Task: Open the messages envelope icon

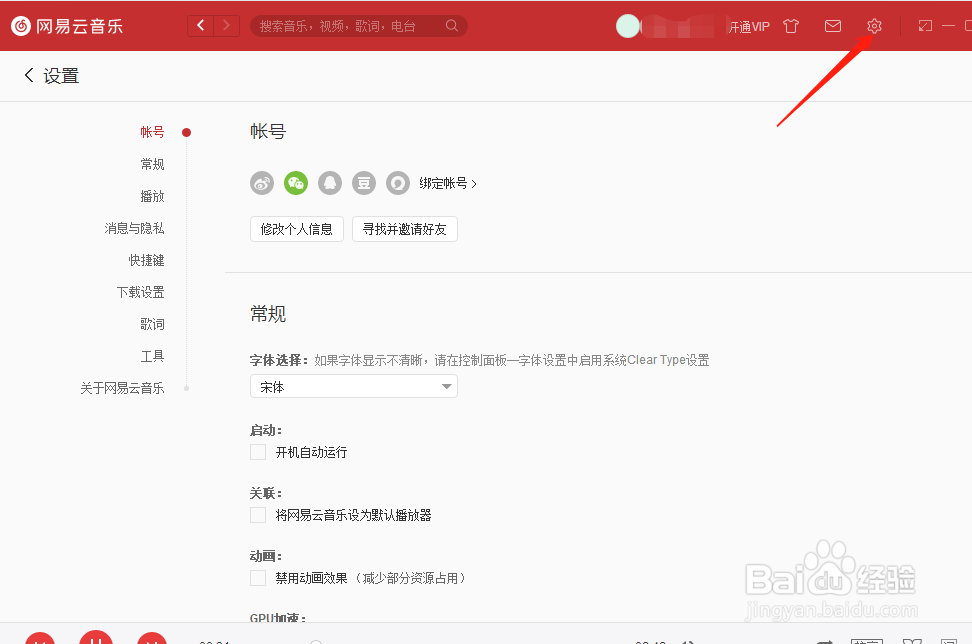Action: coord(833,26)
